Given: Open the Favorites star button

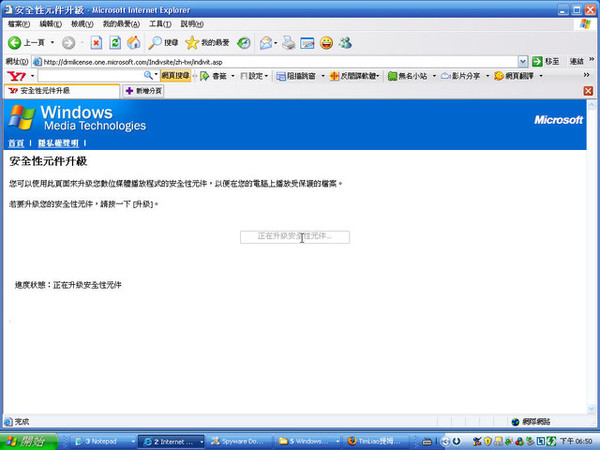Looking at the screenshot, I should pyautogui.click(x=207, y=43).
